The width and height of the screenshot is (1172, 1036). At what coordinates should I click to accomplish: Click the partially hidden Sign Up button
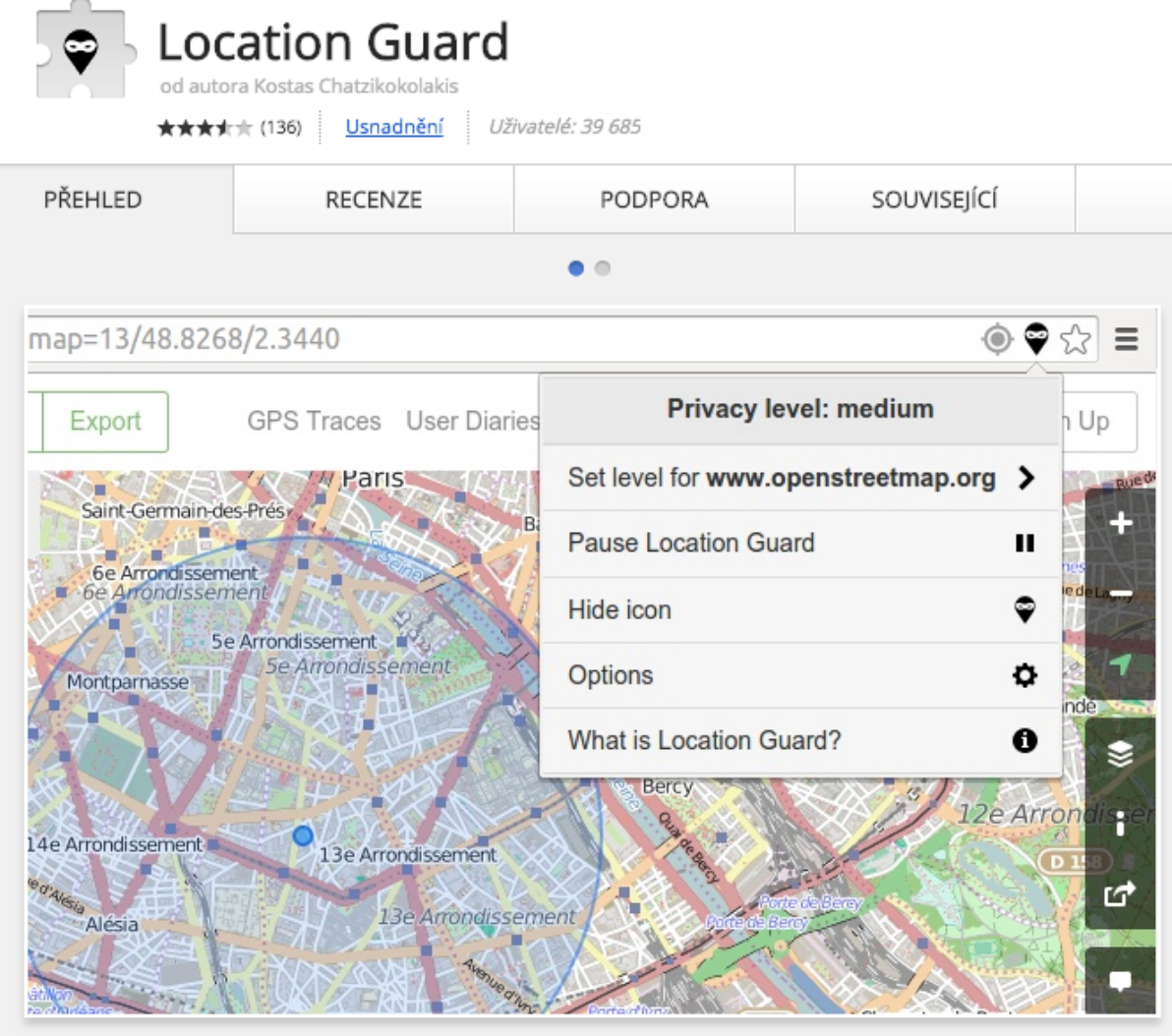(x=1099, y=422)
